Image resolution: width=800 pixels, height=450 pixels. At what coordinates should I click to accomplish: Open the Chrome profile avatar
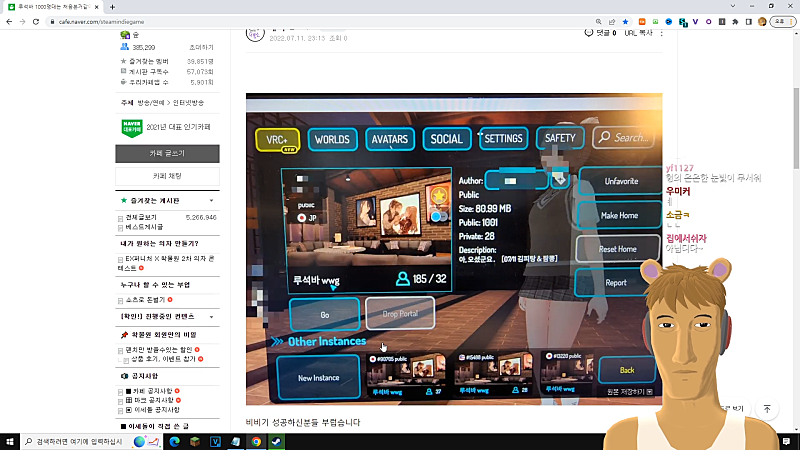(762, 22)
